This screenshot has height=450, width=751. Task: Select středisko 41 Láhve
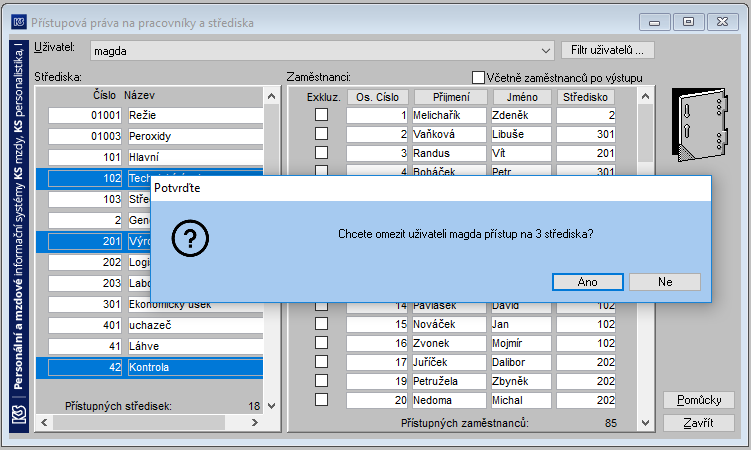click(156, 347)
